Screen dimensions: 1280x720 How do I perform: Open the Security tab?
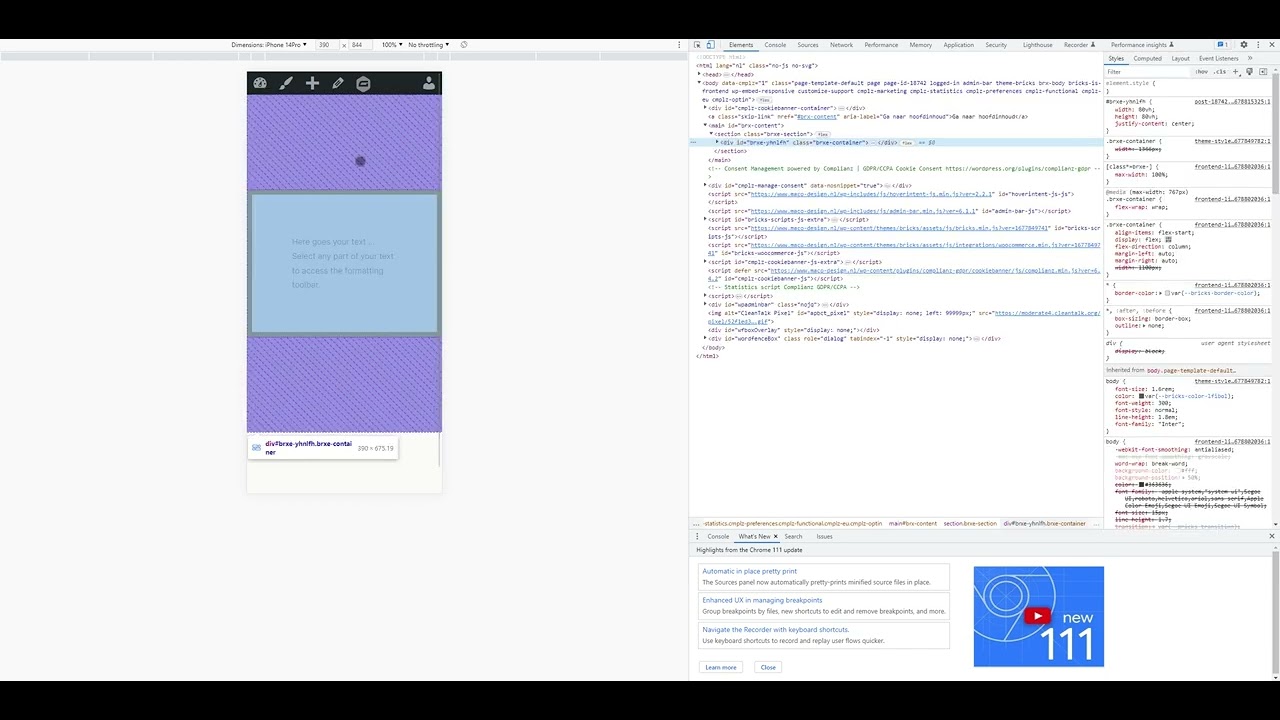tap(996, 45)
